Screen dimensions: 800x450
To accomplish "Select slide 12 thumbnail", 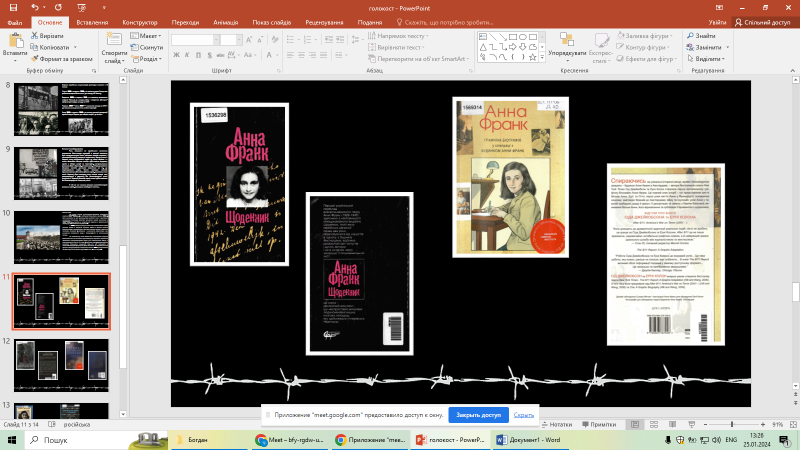I will 61,365.
